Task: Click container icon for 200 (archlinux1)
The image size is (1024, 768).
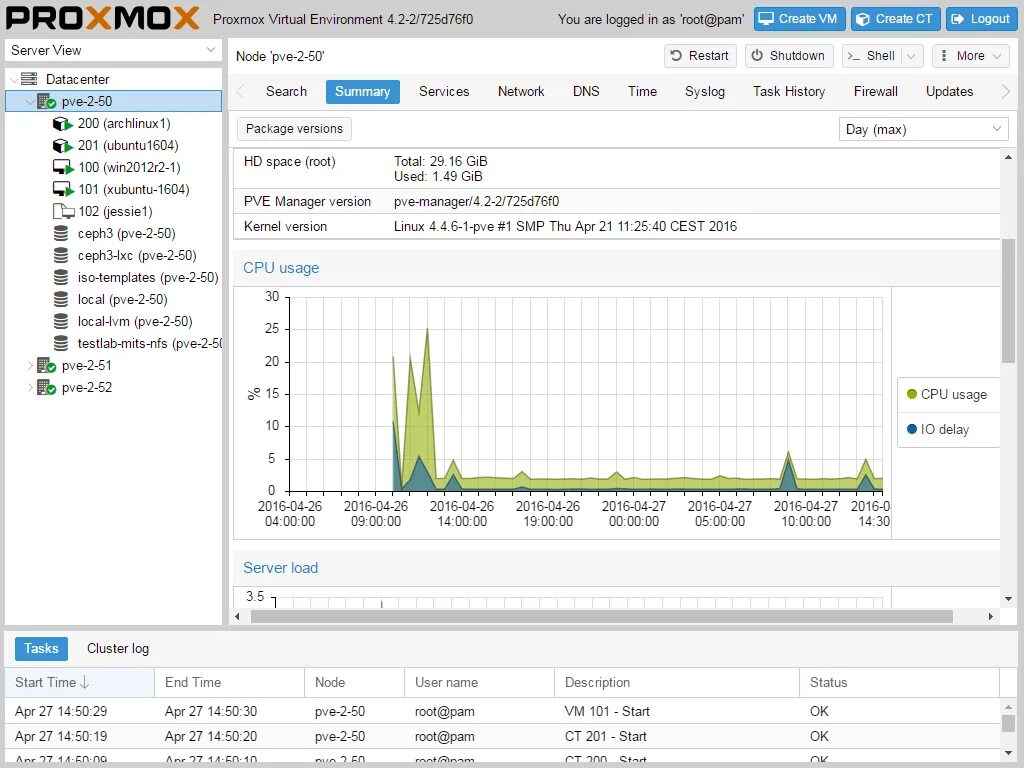Action: pos(62,123)
